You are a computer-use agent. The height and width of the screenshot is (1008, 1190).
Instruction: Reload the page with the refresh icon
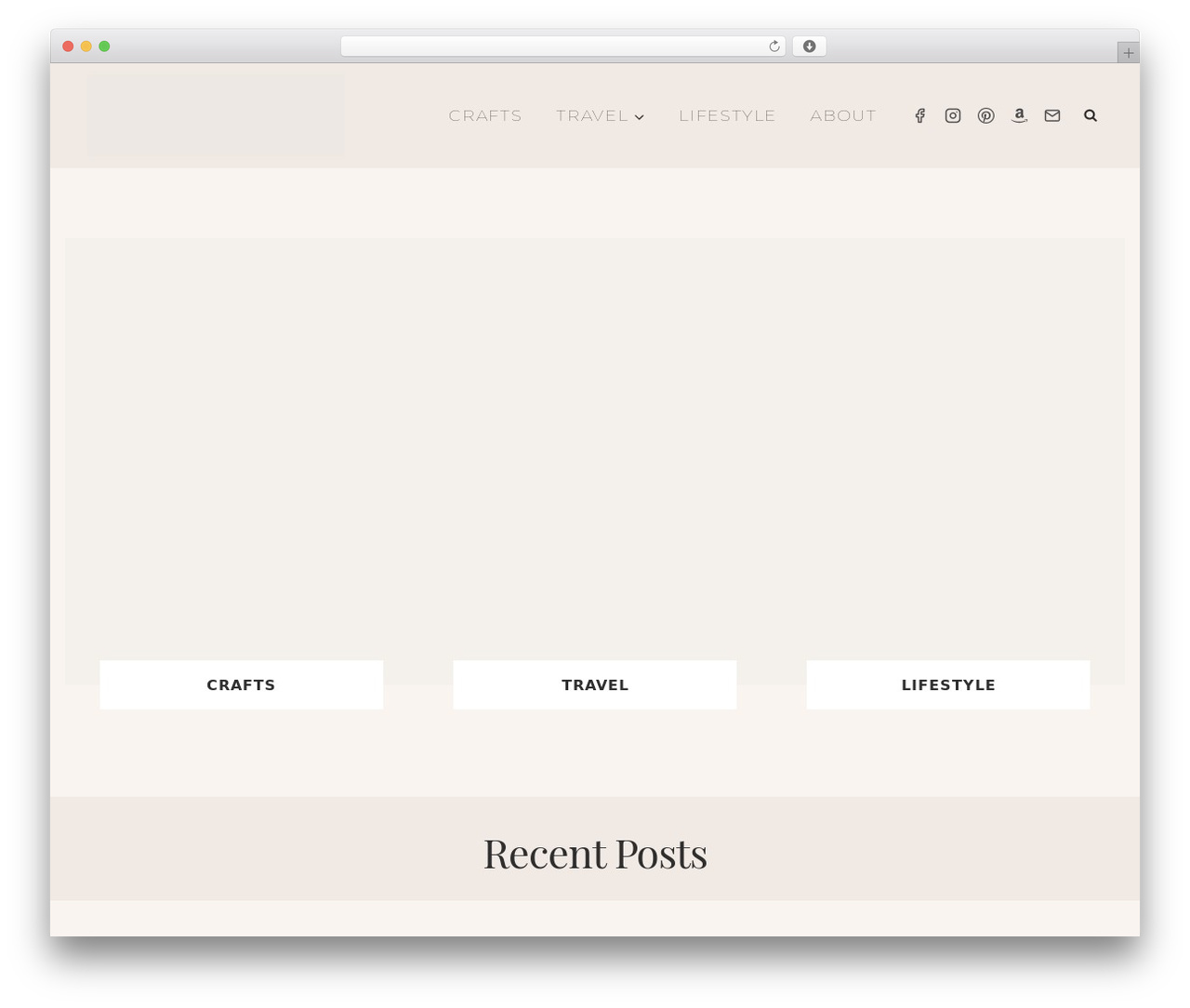click(773, 46)
